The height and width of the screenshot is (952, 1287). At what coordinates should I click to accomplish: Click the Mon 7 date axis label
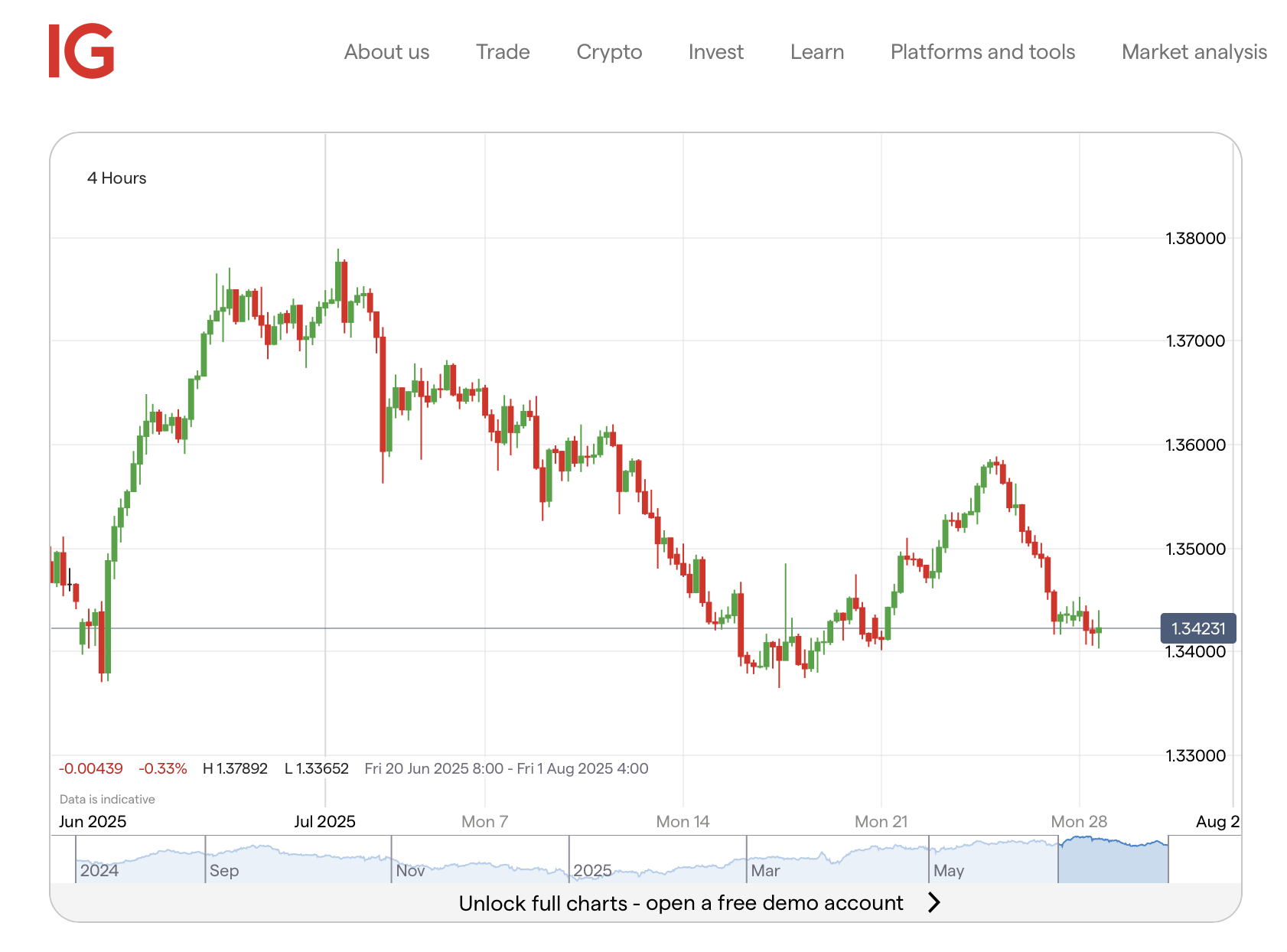[x=484, y=822]
